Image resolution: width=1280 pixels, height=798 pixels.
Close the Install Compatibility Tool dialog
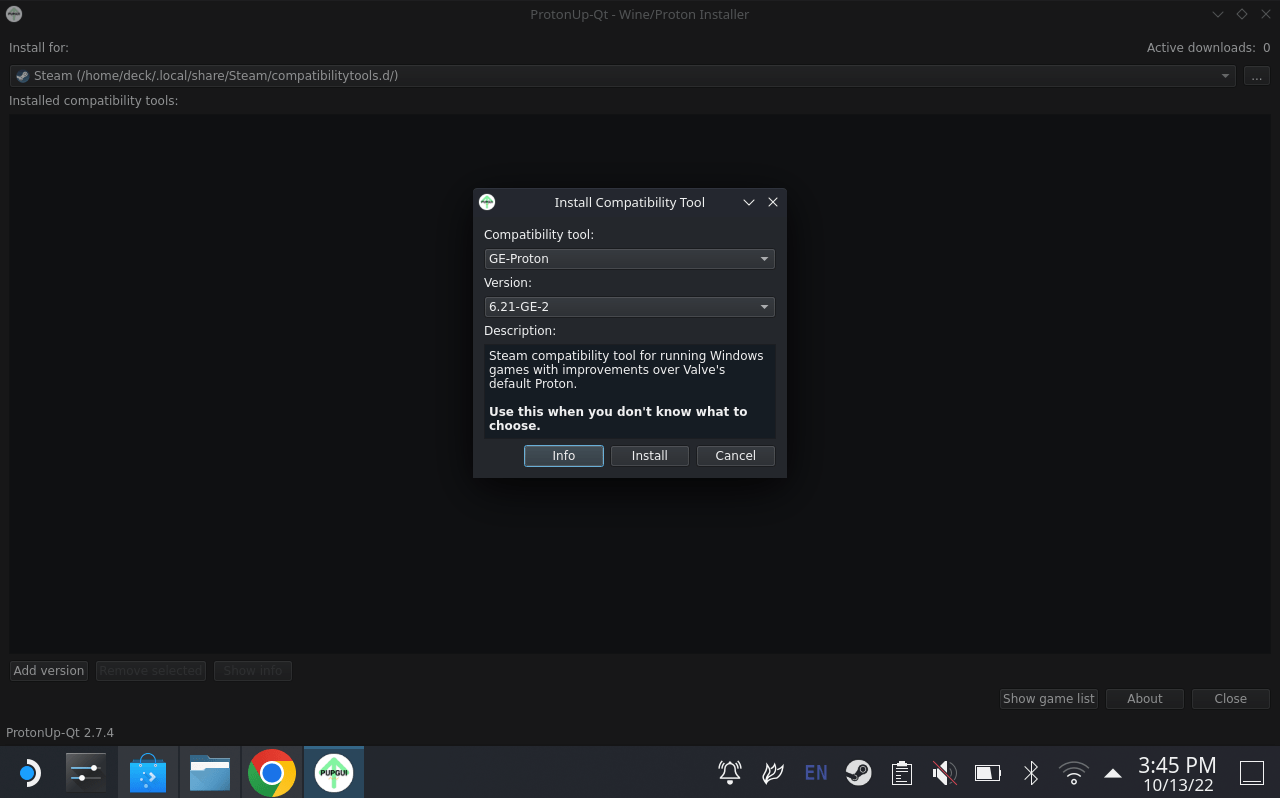(773, 202)
